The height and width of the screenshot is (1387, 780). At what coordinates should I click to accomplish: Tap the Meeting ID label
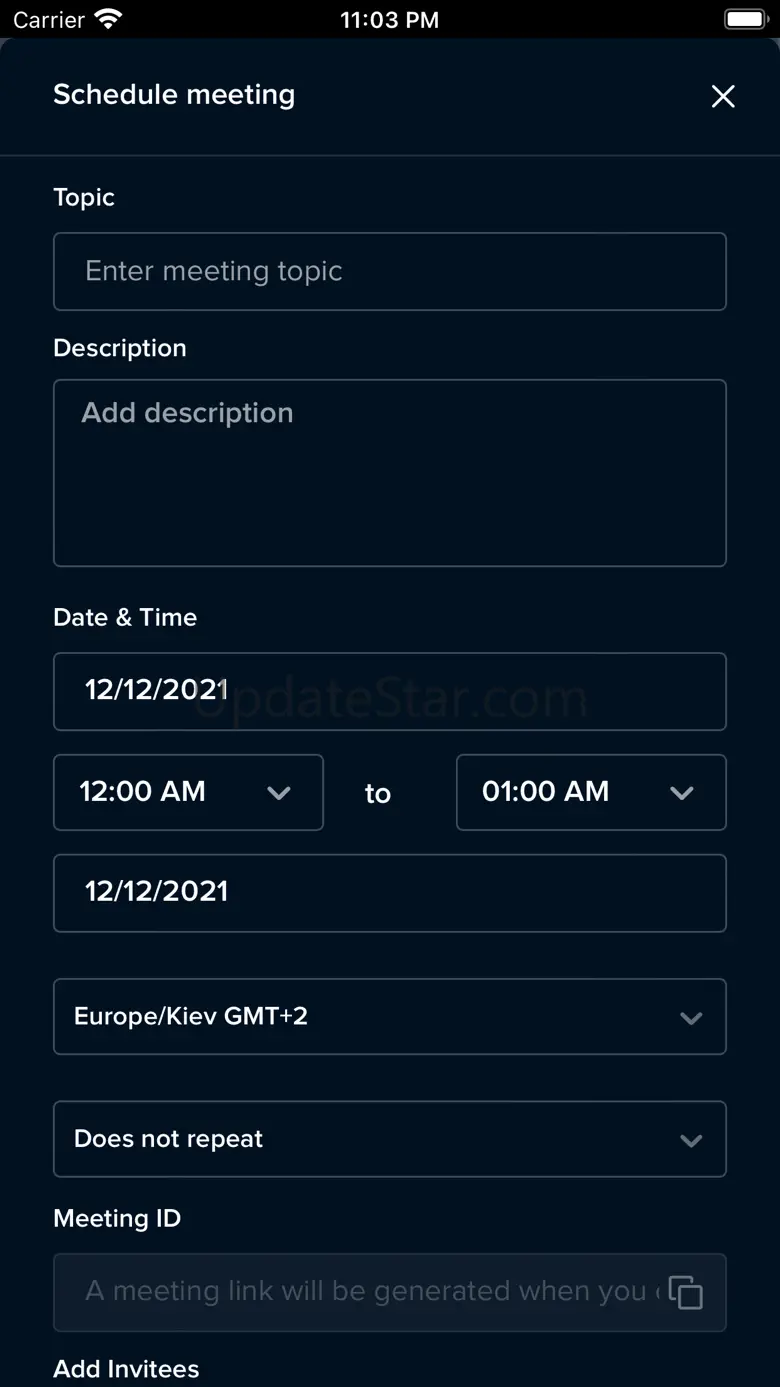(117, 1218)
